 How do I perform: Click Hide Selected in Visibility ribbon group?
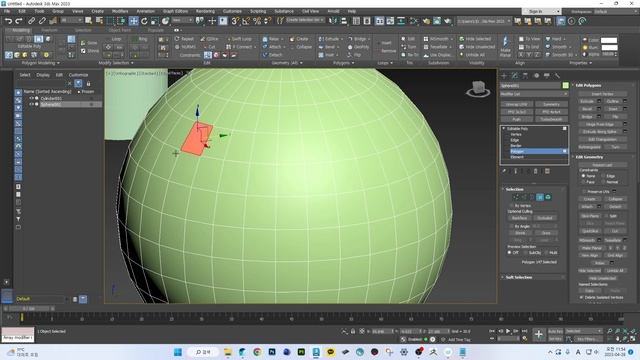click(x=475, y=39)
